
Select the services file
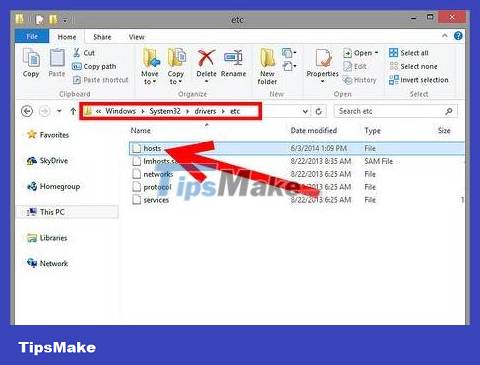(x=296, y=200)
